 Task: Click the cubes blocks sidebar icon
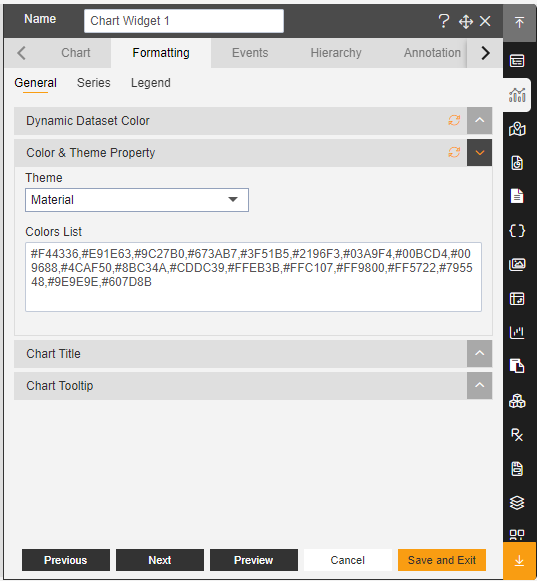click(x=517, y=401)
